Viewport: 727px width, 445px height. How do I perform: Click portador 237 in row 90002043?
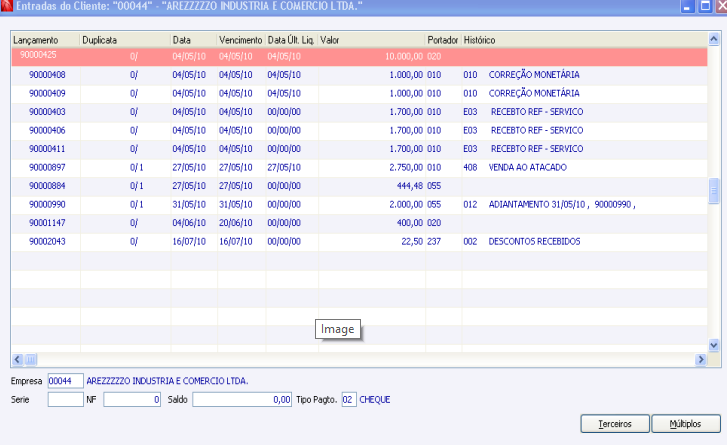[434, 242]
